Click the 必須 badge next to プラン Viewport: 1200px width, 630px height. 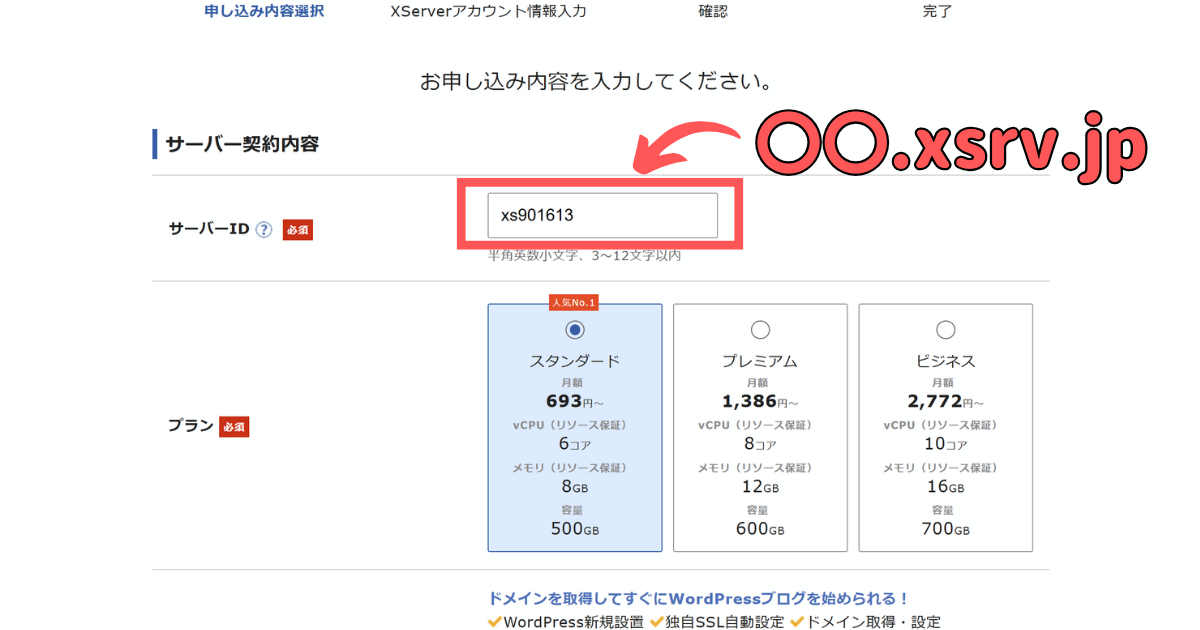point(233,427)
